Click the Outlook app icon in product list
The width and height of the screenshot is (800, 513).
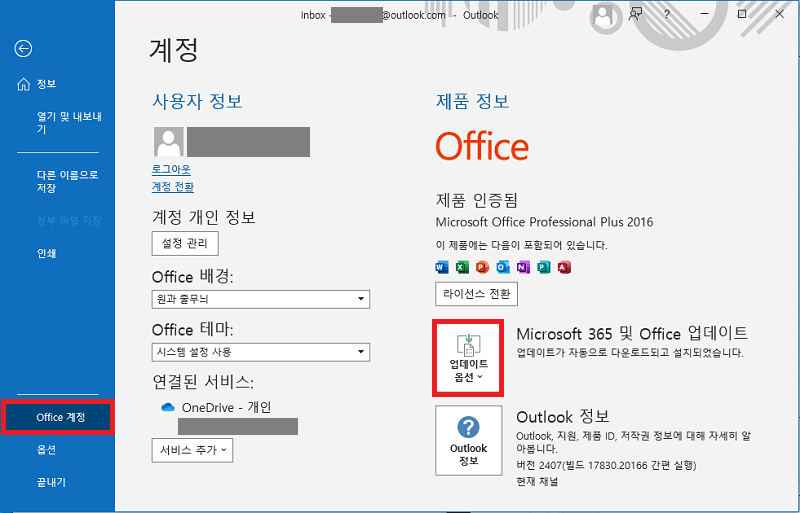[503, 267]
